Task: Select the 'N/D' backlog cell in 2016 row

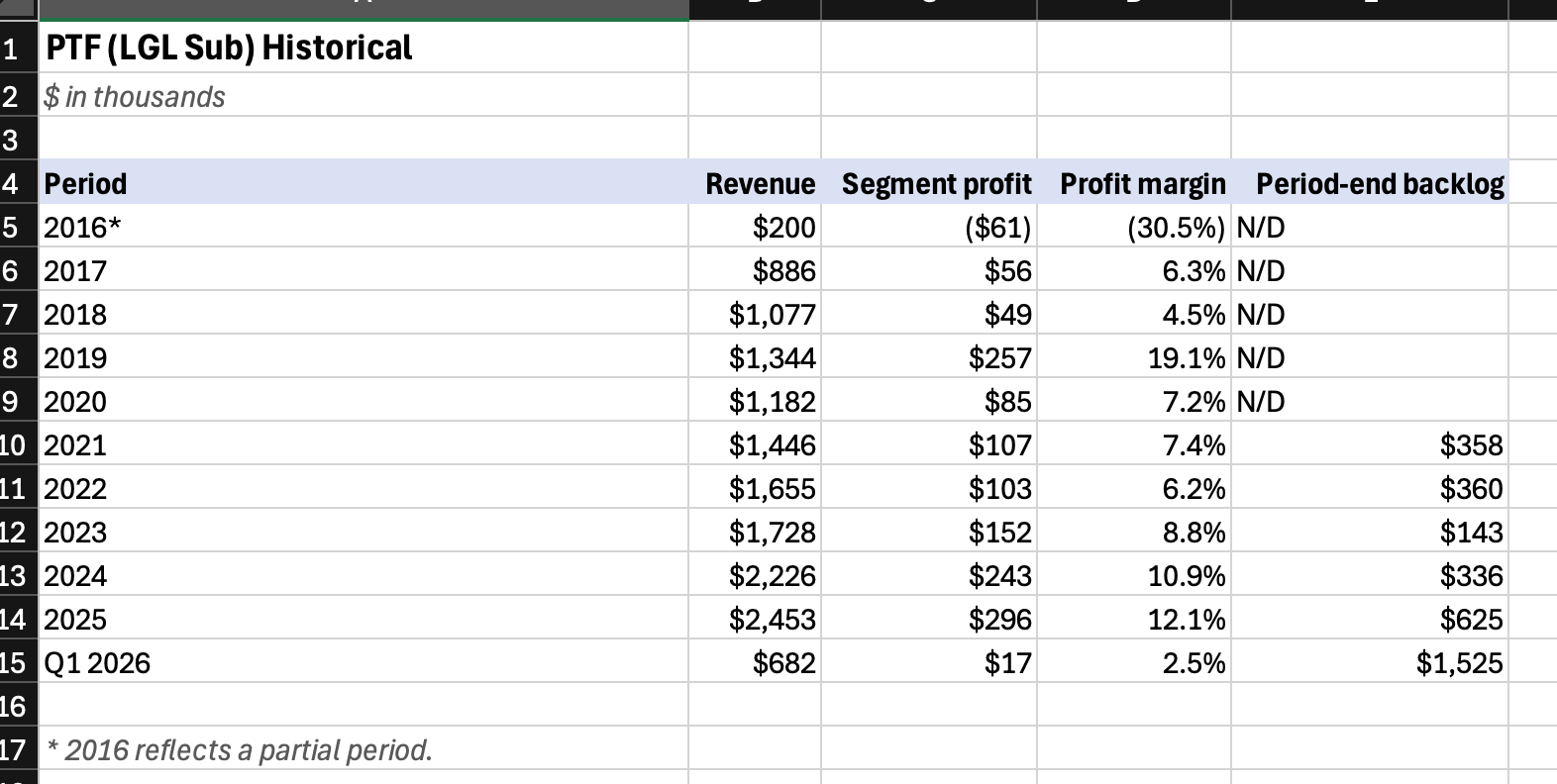Action: coord(1370,227)
